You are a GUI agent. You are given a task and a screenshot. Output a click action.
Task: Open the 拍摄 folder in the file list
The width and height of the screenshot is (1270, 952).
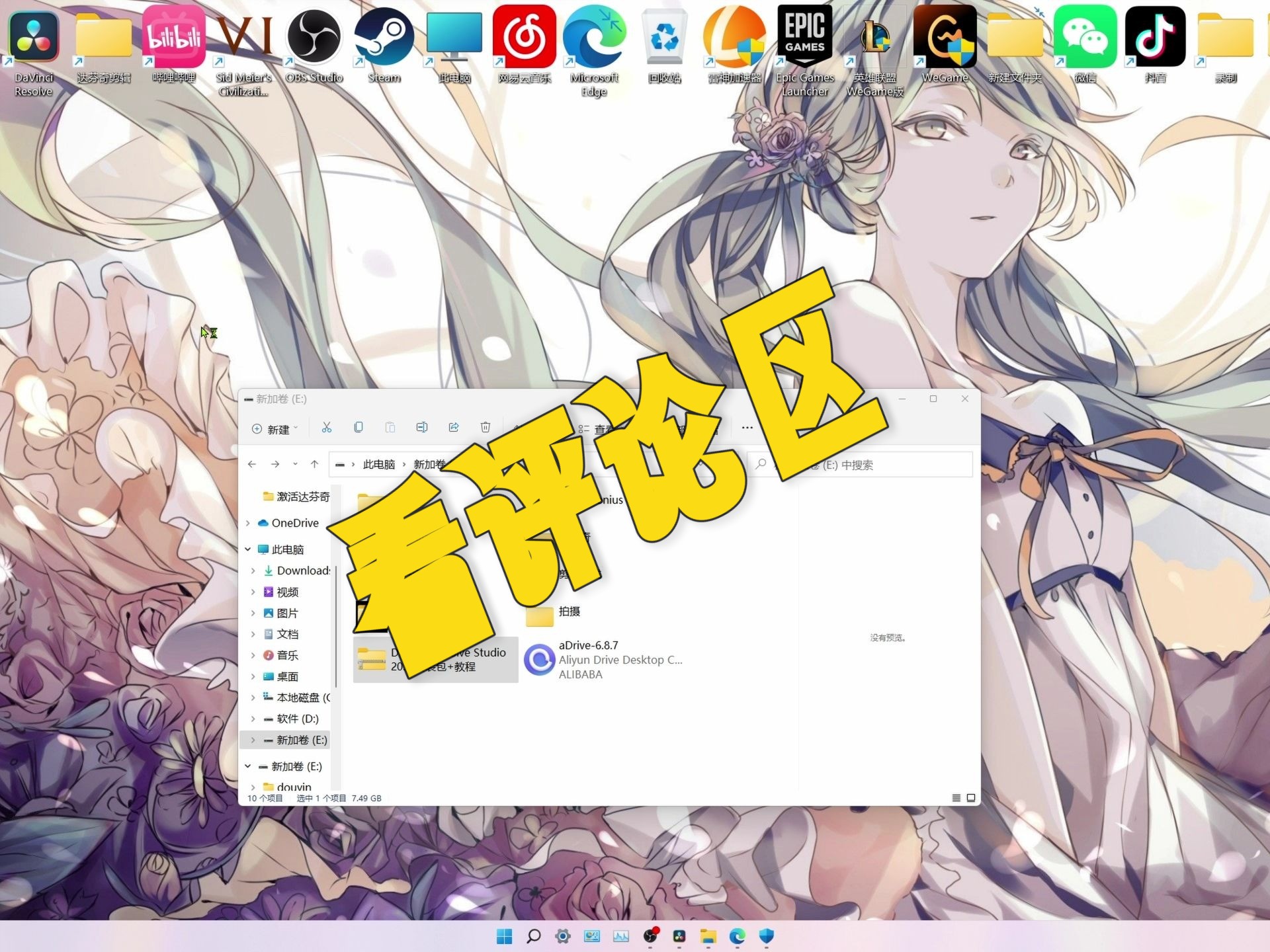point(553,614)
